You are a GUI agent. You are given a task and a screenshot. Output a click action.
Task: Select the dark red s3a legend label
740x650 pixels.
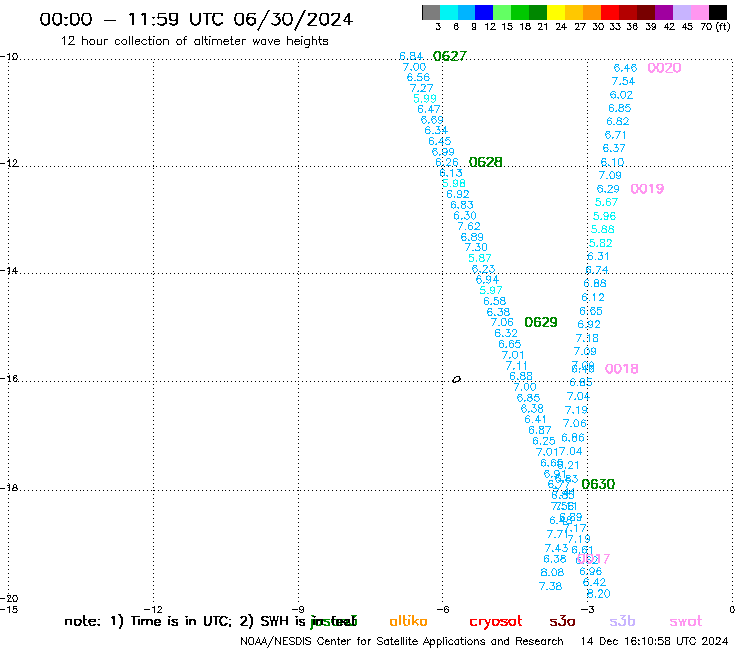[x=563, y=621]
